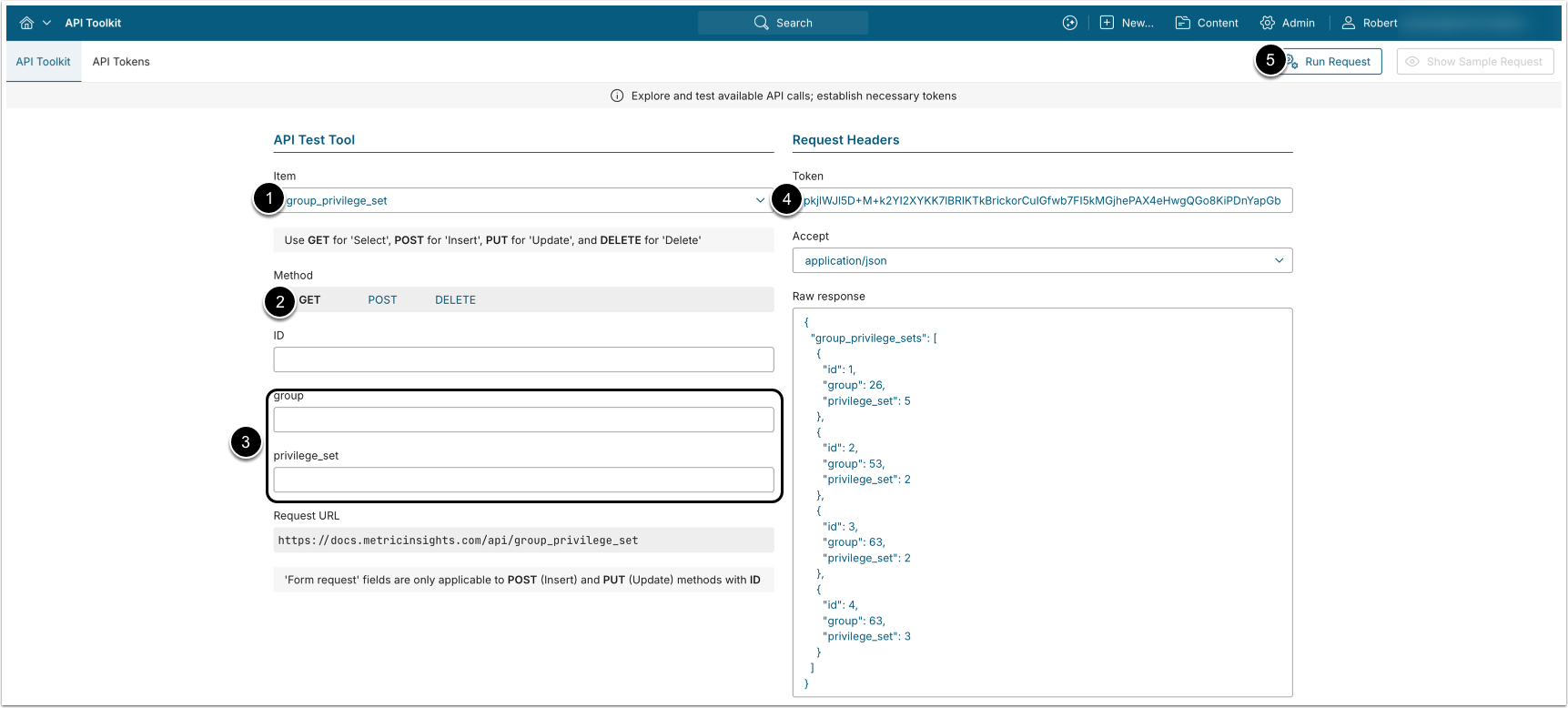Open the Content menu

click(x=1207, y=23)
